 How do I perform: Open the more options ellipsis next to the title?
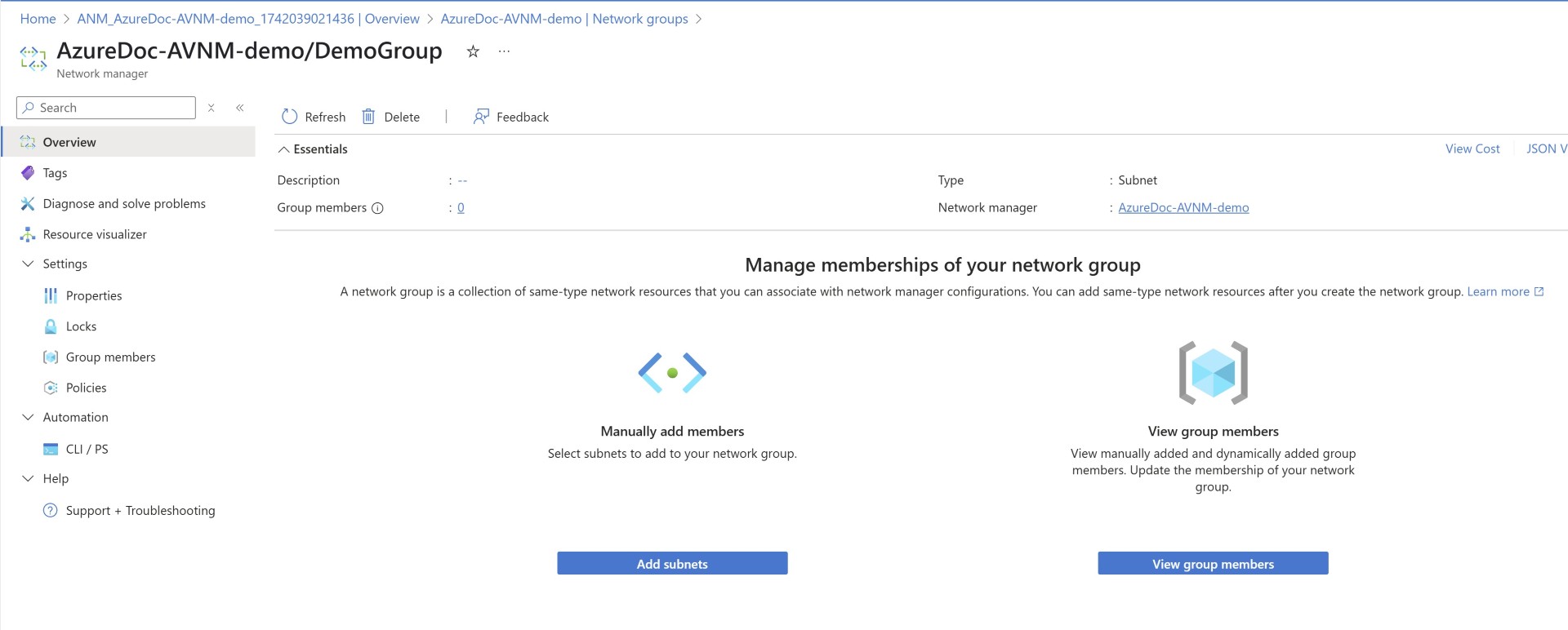[x=504, y=51]
